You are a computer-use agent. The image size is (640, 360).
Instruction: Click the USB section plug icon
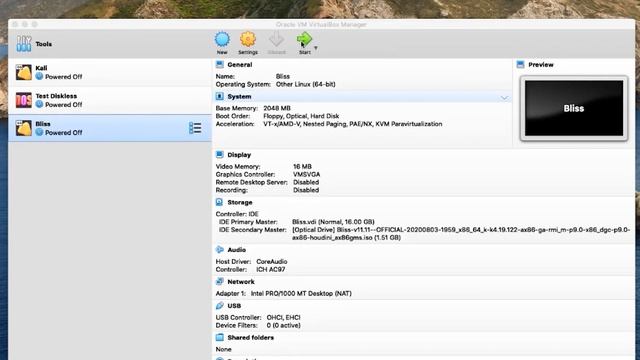click(220, 305)
